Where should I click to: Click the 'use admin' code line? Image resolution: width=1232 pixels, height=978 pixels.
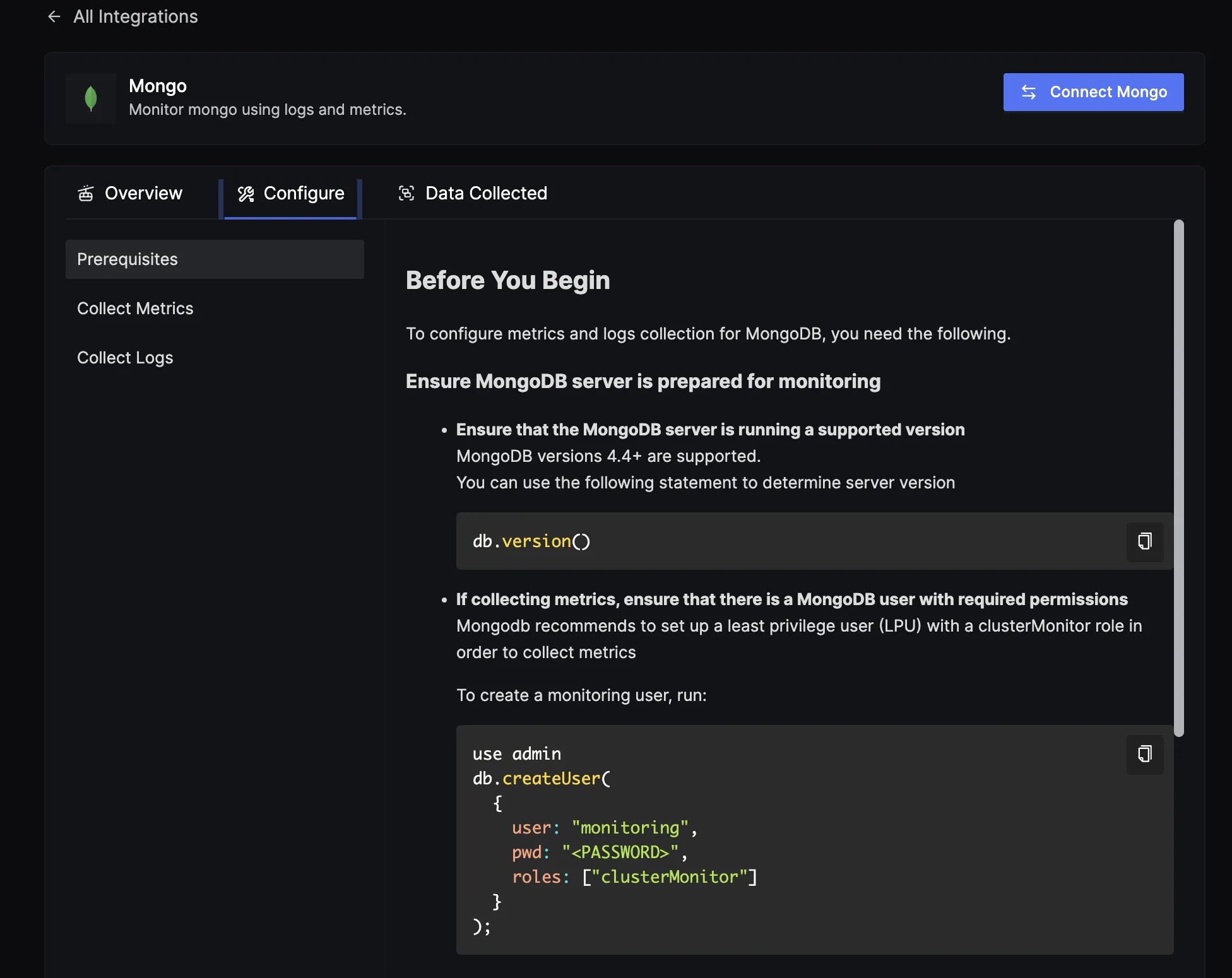click(x=517, y=754)
